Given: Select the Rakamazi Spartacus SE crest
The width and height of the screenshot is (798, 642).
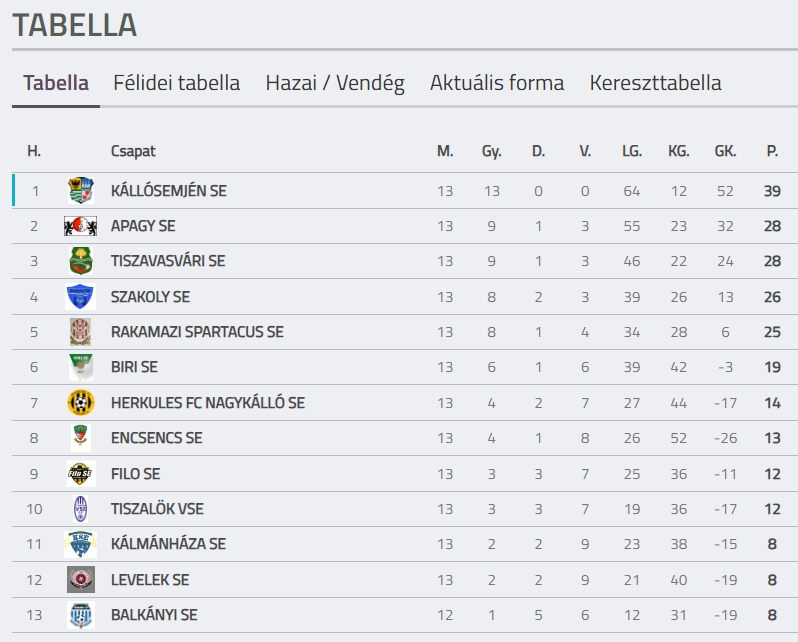Looking at the screenshot, I should coord(80,332).
